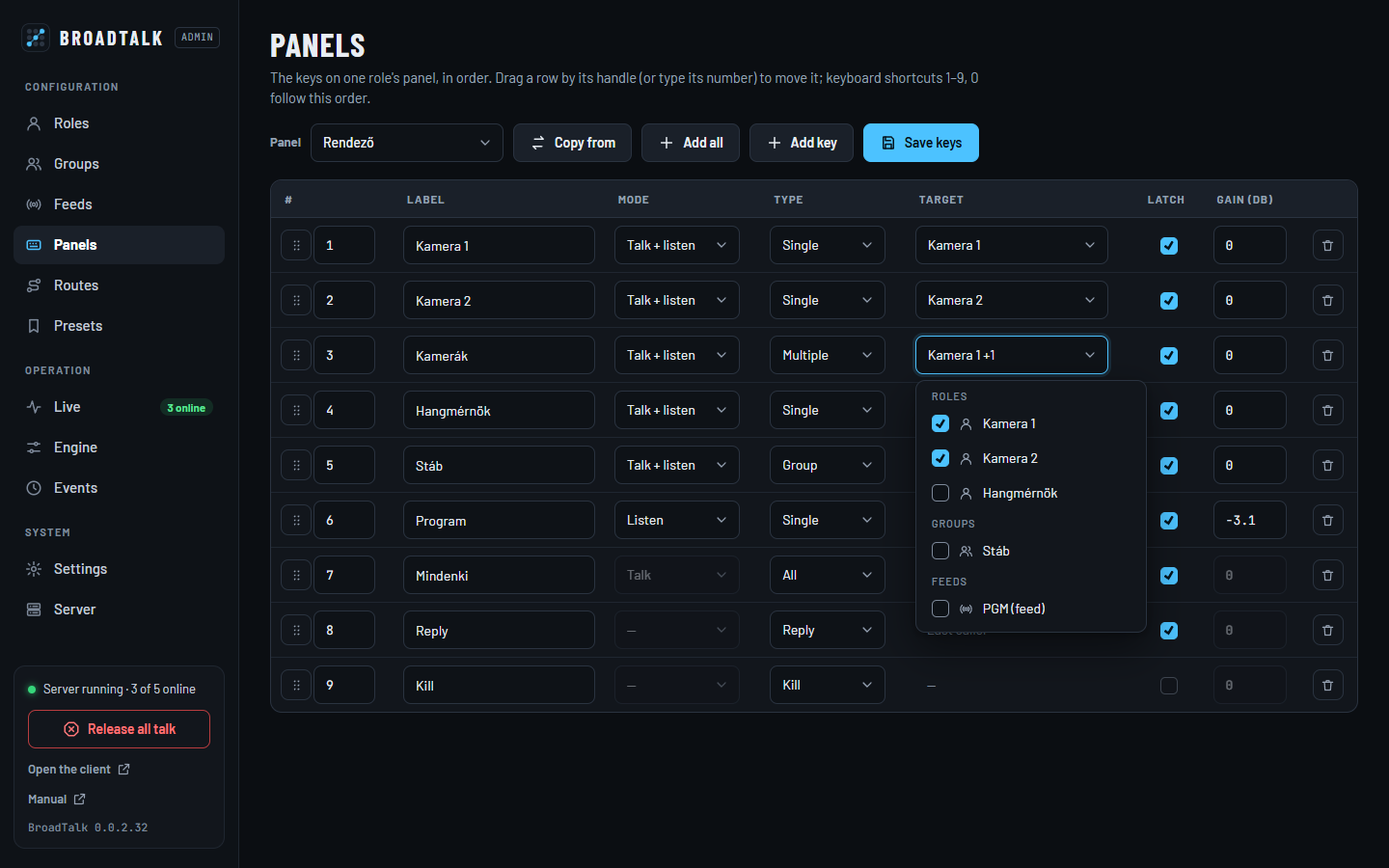Open Settings in the sidebar
Screen dimensions: 1389x868
[120, 569]
